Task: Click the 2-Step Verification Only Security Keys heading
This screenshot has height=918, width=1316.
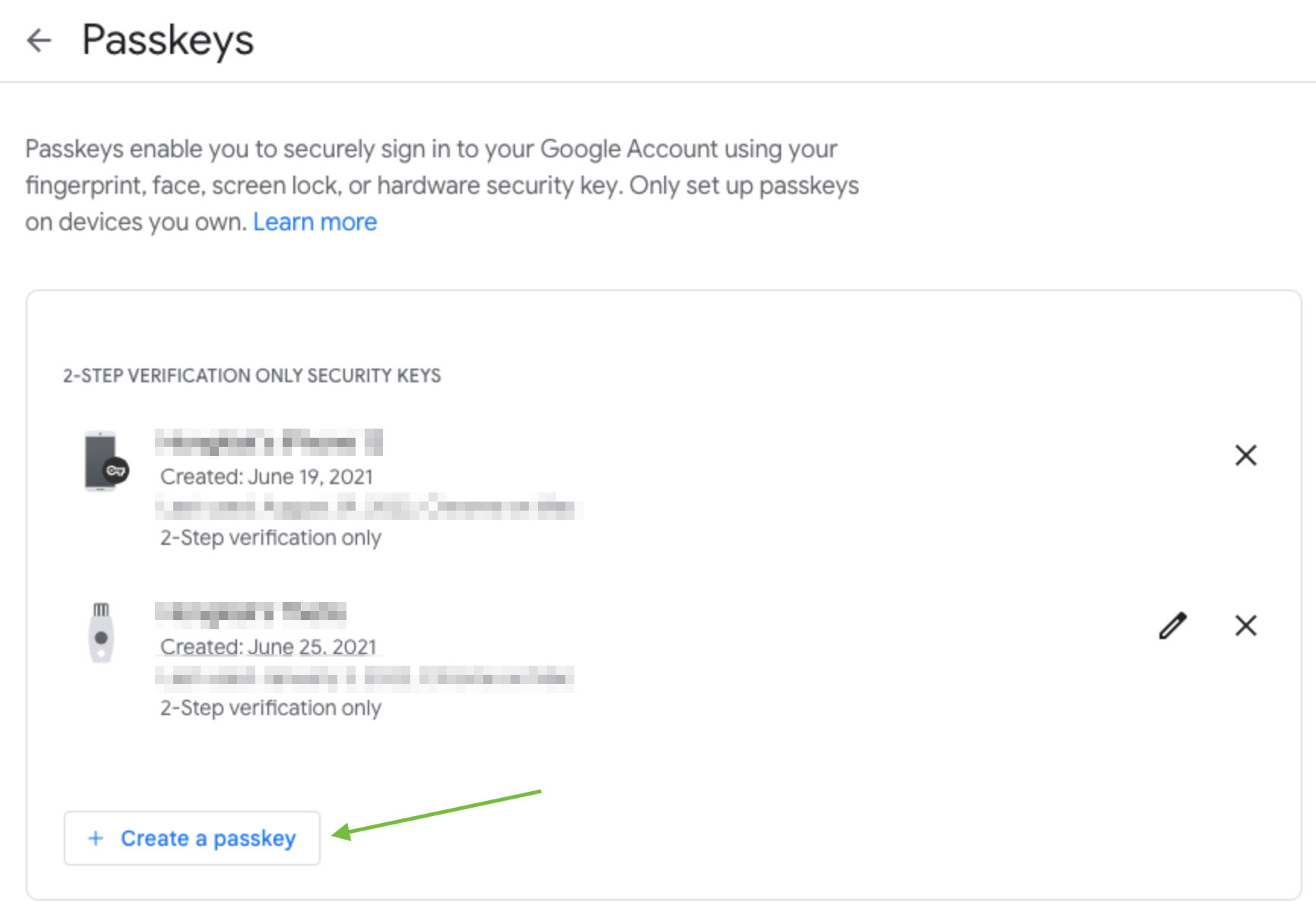Action: point(251,375)
